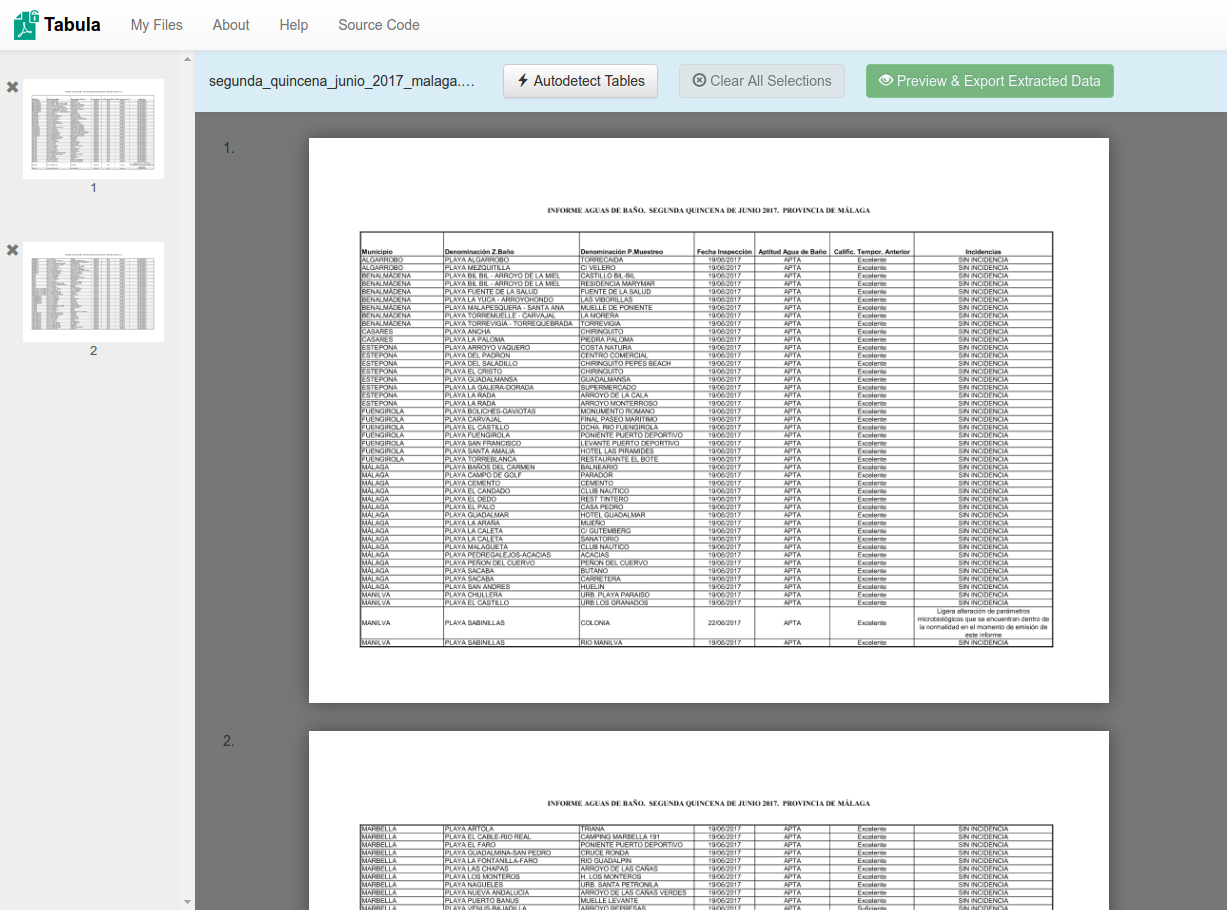The image size is (1227, 910).
Task: Click Preview & Export Extracted Data
Action: pyautogui.click(x=989, y=80)
